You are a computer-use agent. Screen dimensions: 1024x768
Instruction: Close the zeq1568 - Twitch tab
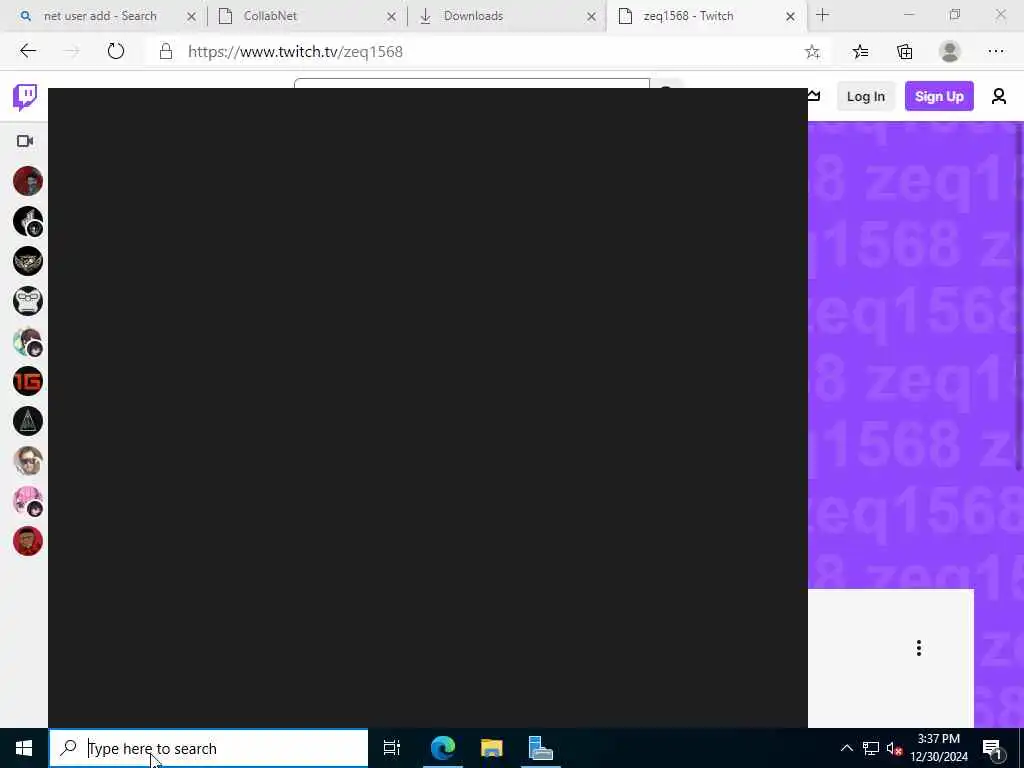pos(790,16)
